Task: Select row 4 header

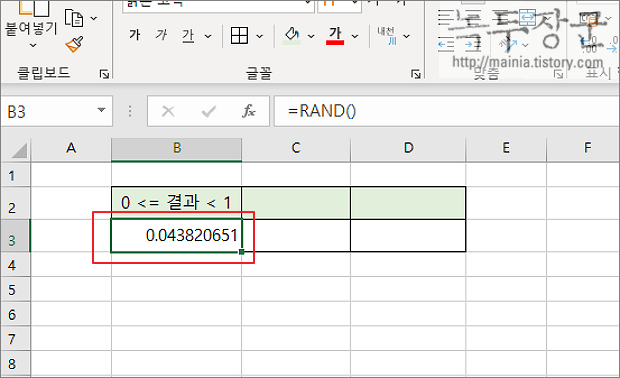Action: coord(15,265)
